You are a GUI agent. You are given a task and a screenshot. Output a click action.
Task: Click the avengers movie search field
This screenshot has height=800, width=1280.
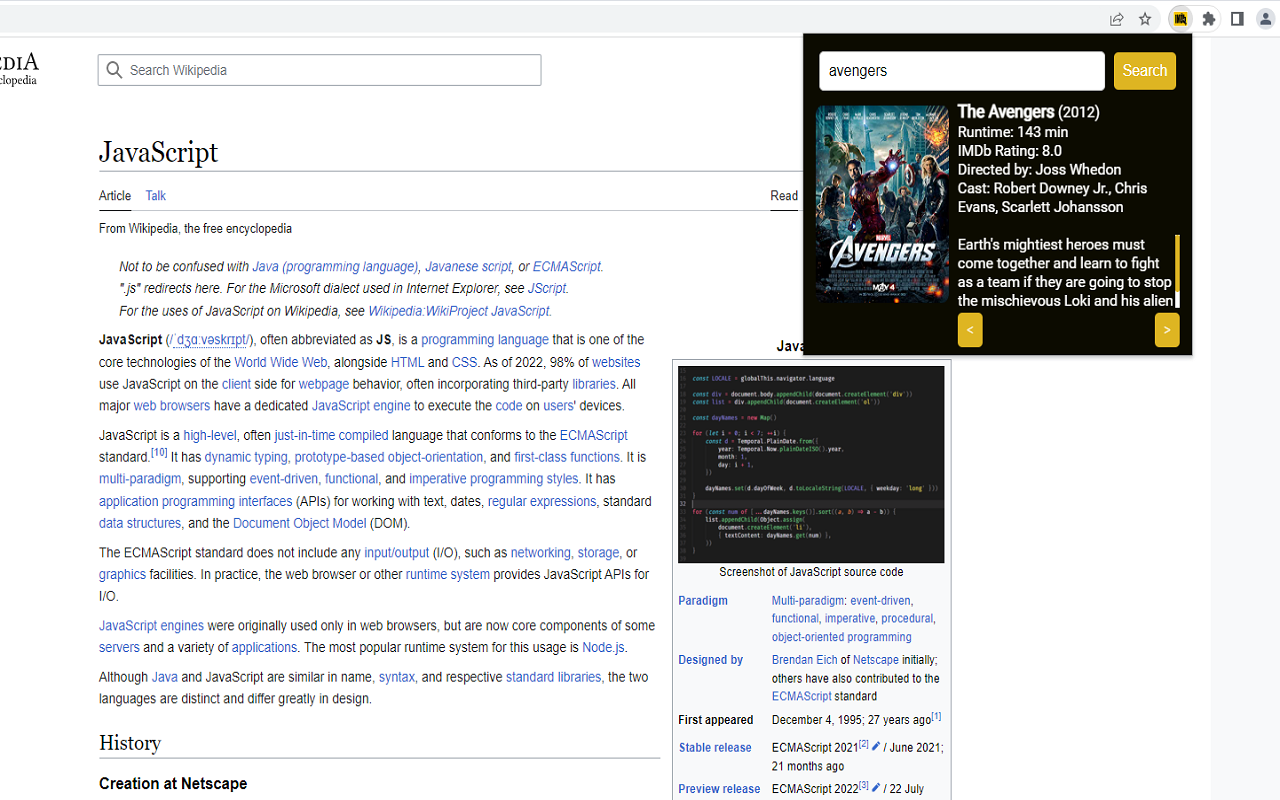click(962, 71)
